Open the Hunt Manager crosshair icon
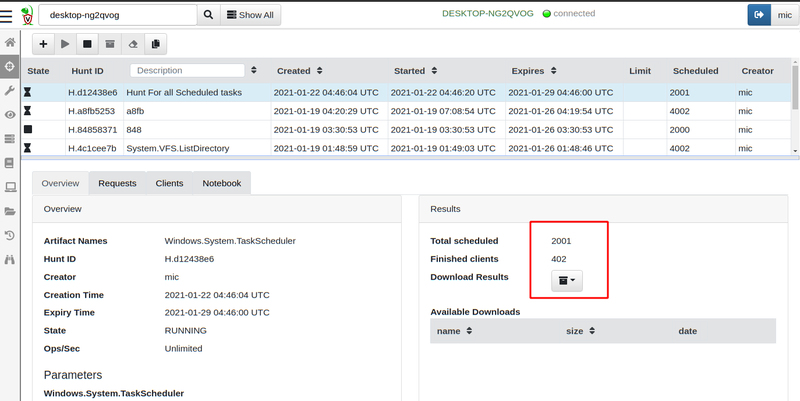 coord(10,66)
